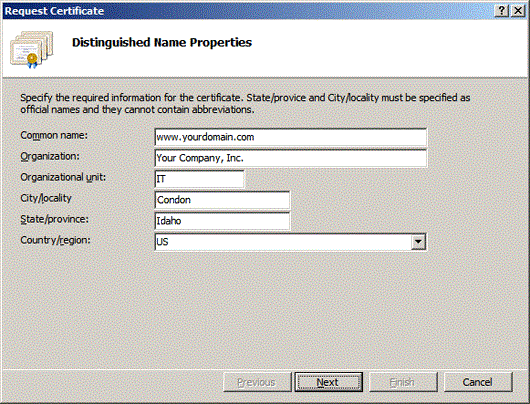
Task: Click the disabled Previous button
Action: (x=257, y=382)
